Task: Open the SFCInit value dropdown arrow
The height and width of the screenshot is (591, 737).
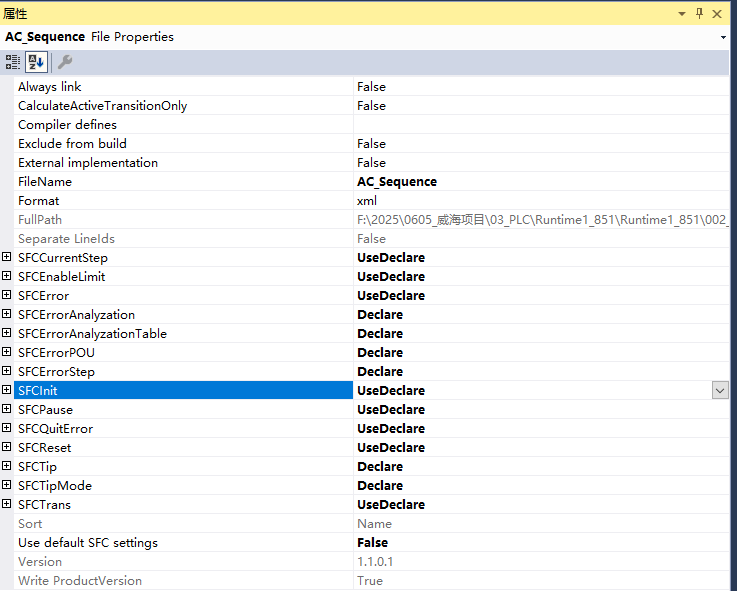Action: click(x=720, y=390)
